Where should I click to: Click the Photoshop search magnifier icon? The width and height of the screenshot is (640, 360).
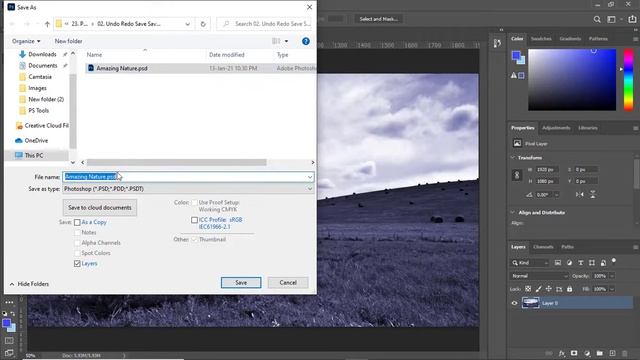[597, 19]
